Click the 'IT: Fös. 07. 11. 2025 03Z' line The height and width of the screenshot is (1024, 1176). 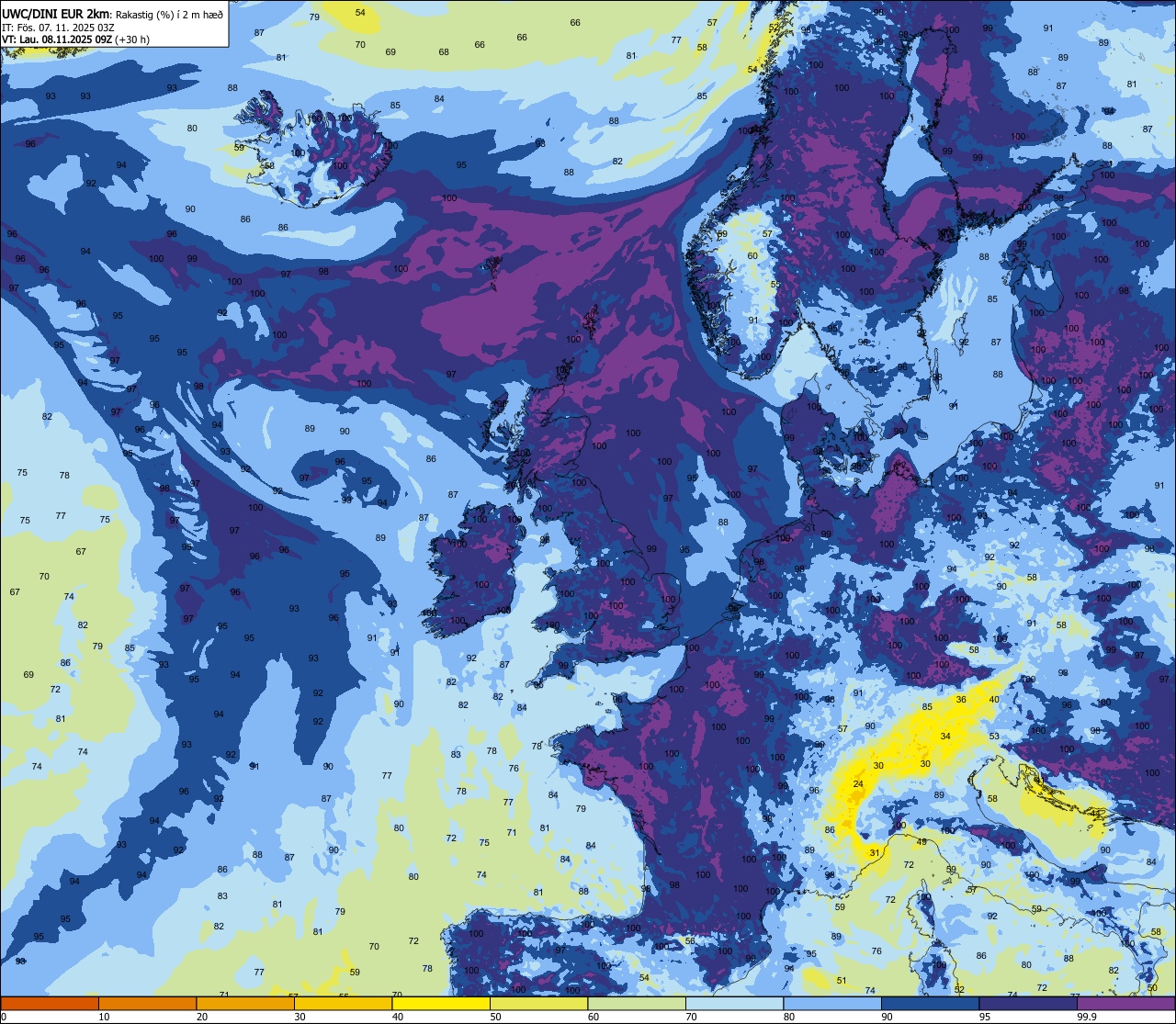(x=58, y=28)
